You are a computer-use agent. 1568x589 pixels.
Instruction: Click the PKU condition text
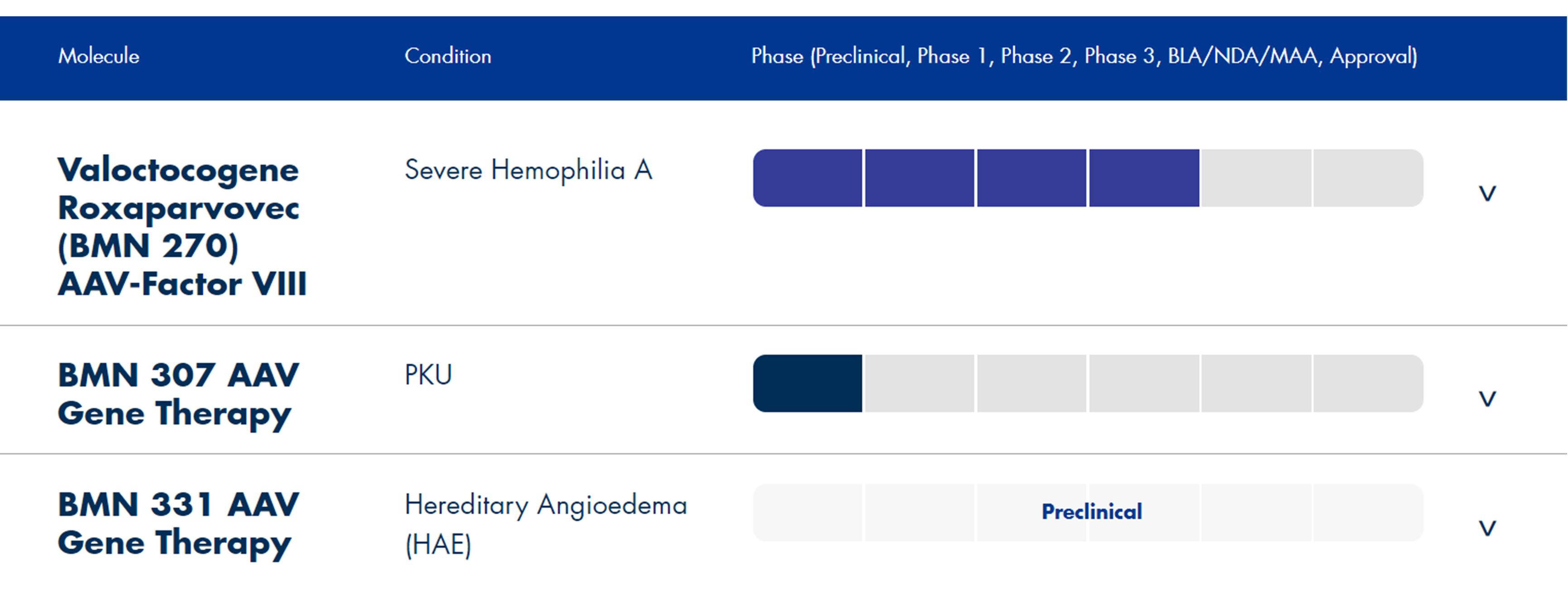(428, 375)
